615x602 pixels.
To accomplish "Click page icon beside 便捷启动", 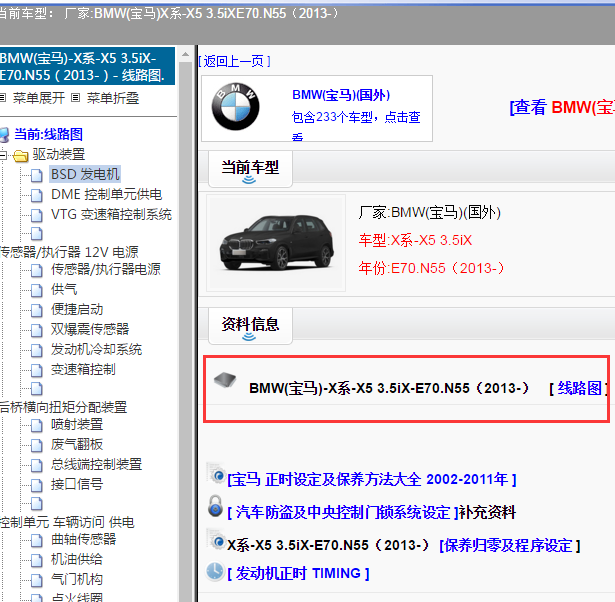I will tap(36, 310).
